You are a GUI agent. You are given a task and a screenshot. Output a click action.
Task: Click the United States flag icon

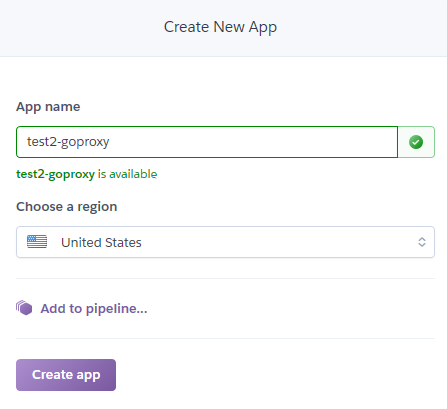point(37,242)
